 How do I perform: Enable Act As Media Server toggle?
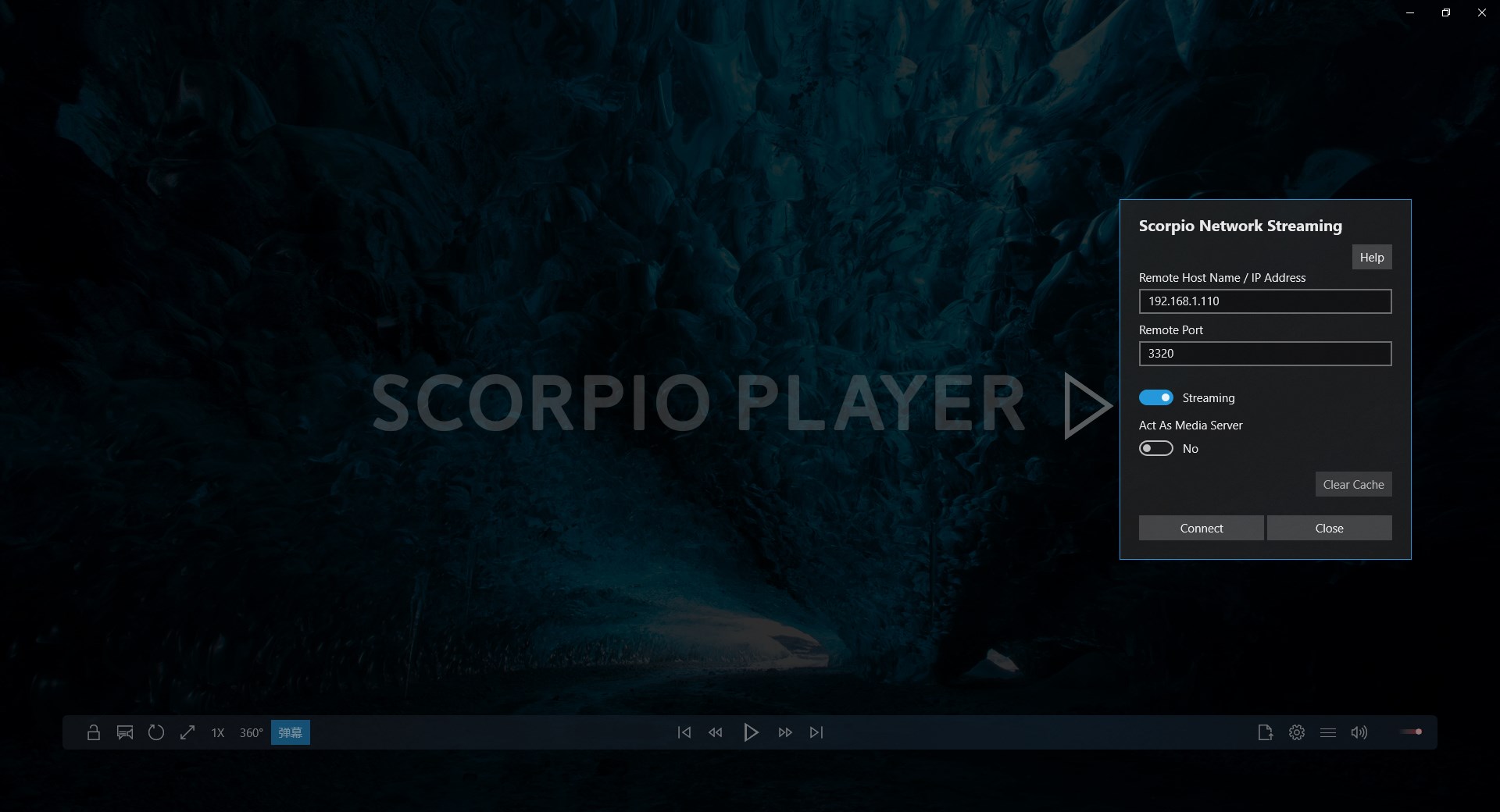point(1156,448)
